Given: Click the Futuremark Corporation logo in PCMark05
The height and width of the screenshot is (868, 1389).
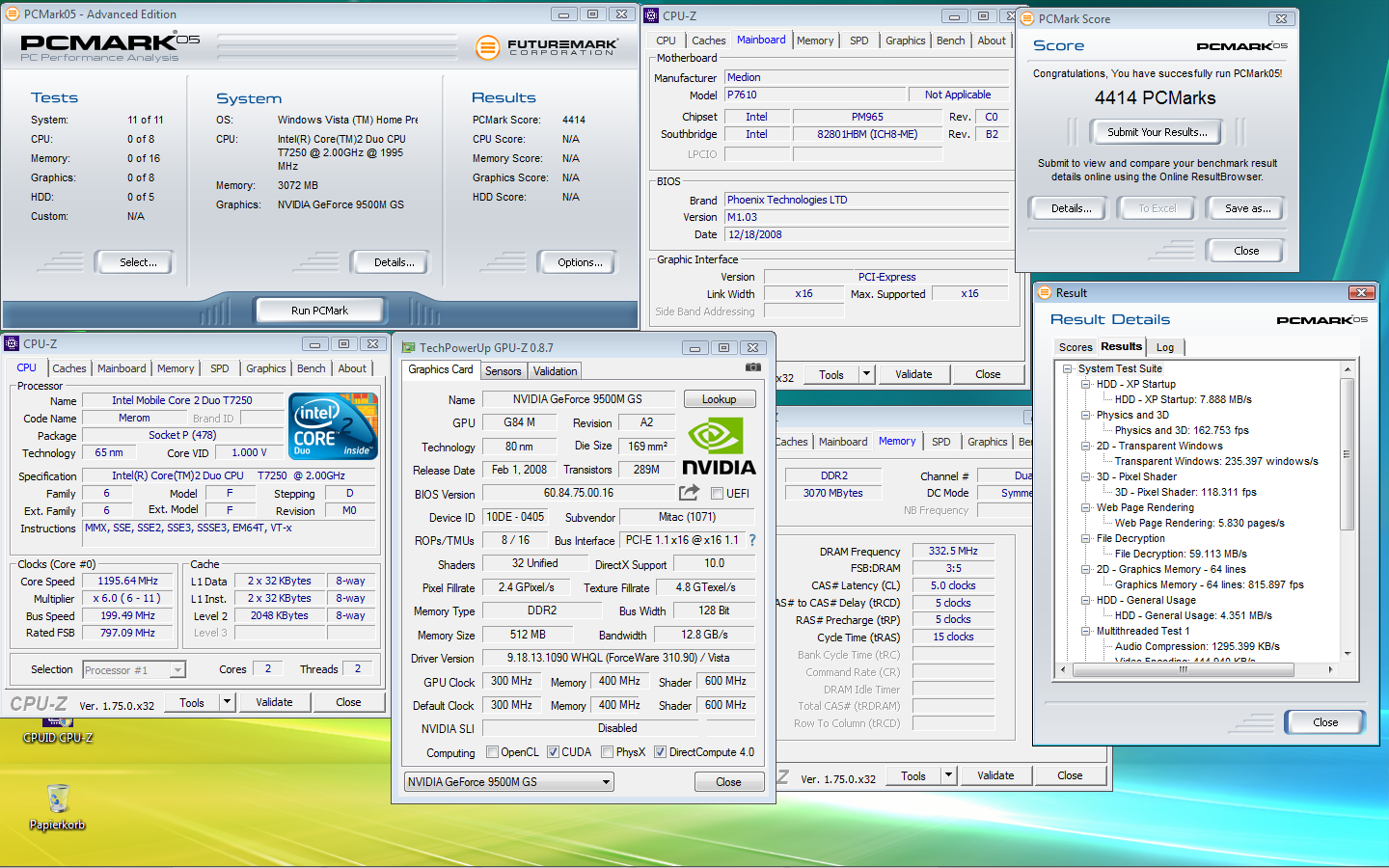Looking at the screenshot, I should [547, 46].
